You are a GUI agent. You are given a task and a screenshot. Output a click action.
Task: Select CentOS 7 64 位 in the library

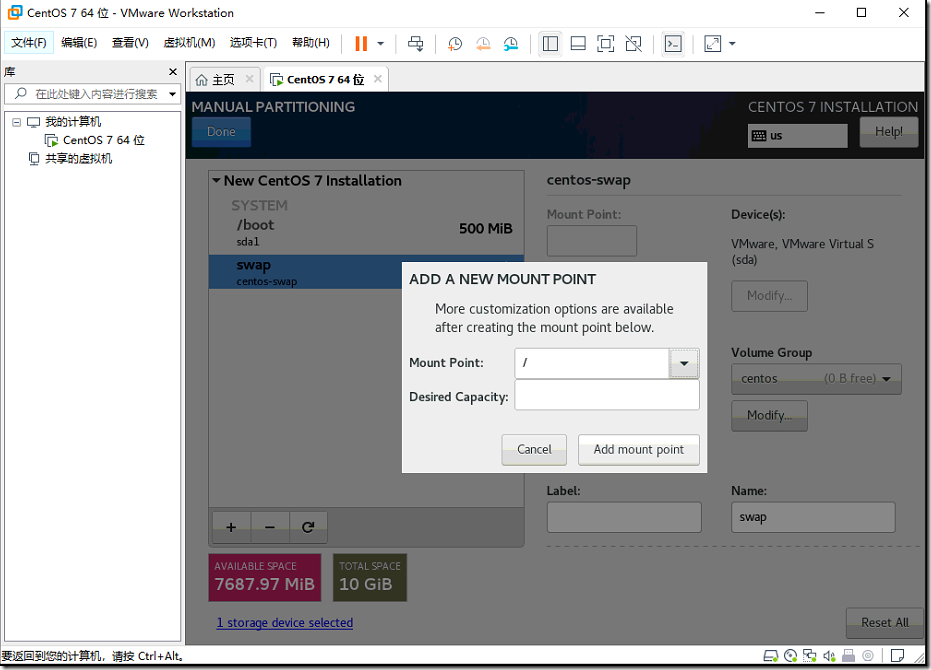[x=95, y=140]
